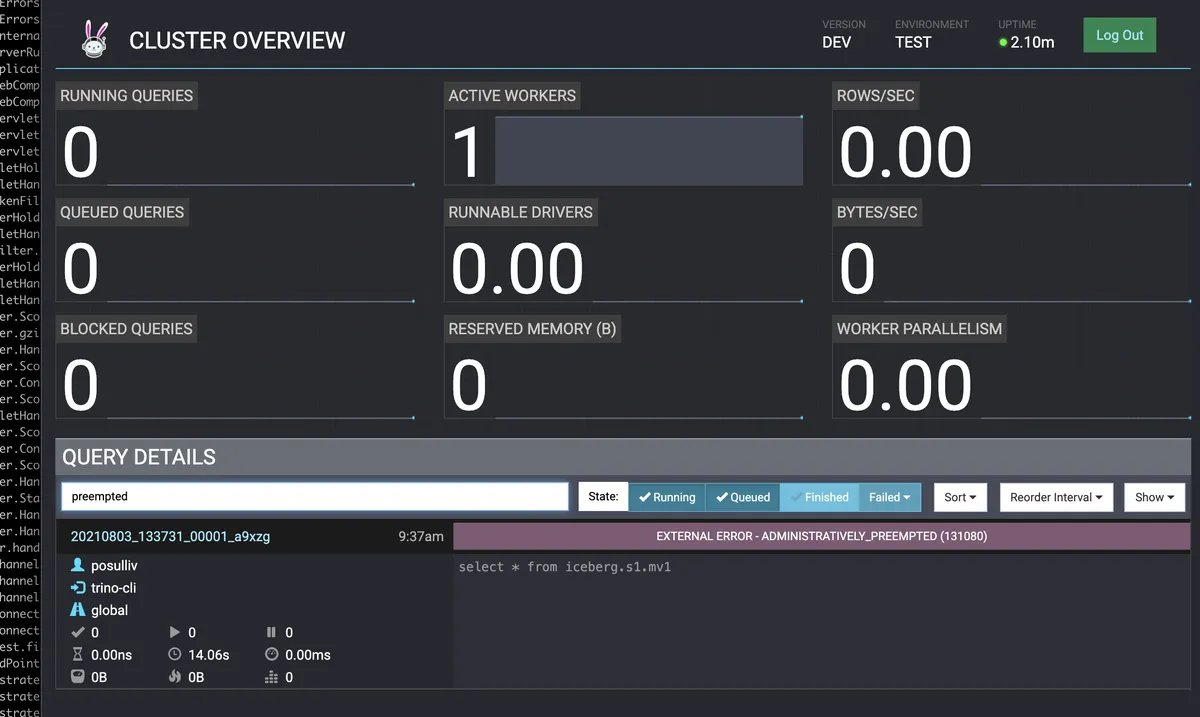Toggle the Finished state filter
Viewport: 1200px width, 717px height.
tap(819, 497)
